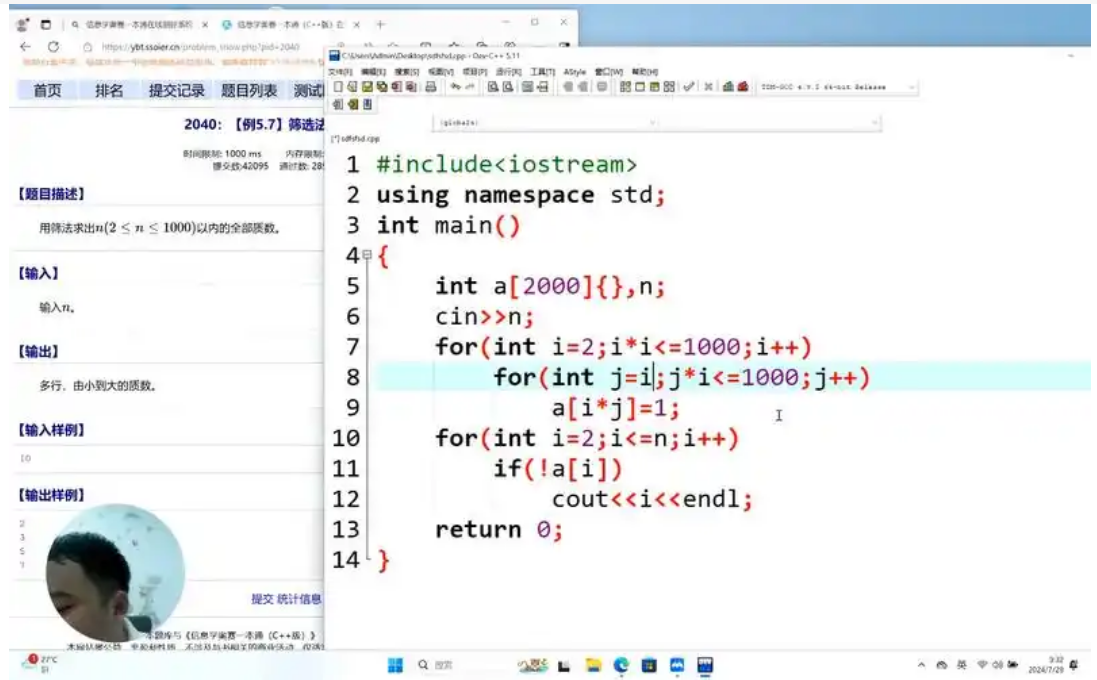Click 首页 in website navigation
1097x680 pixels.
48,90
